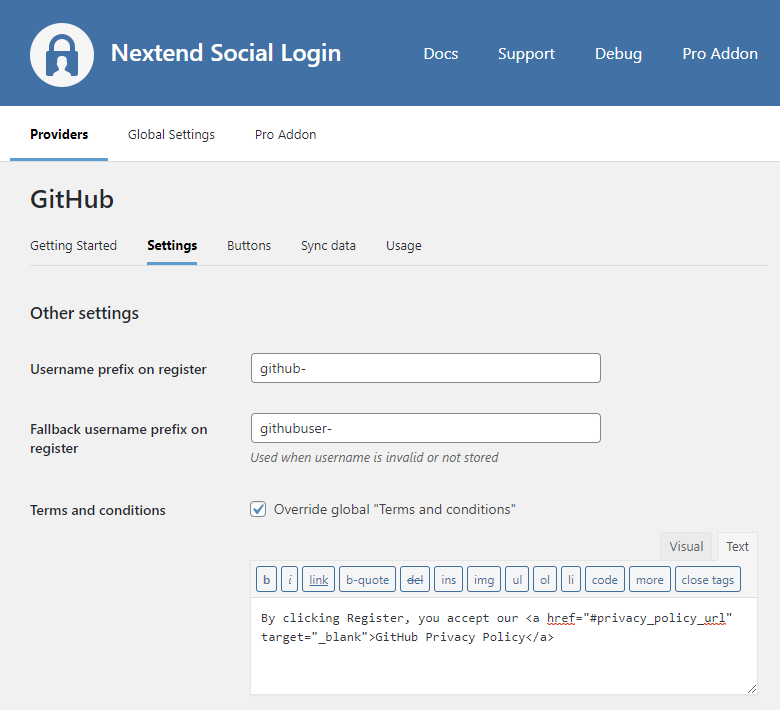Visit the Debug page from header

[x=618, y=54]
